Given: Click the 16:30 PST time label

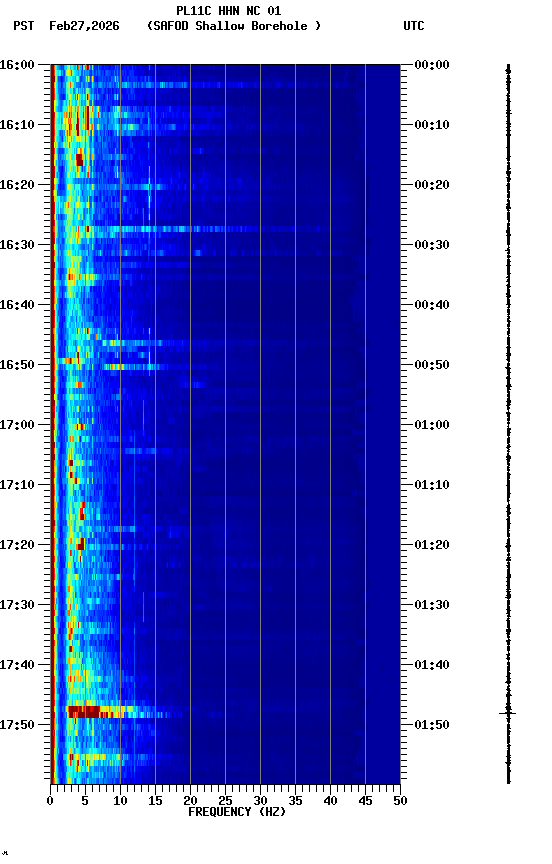Looking at the screenshot, I should tap(17, 245).
